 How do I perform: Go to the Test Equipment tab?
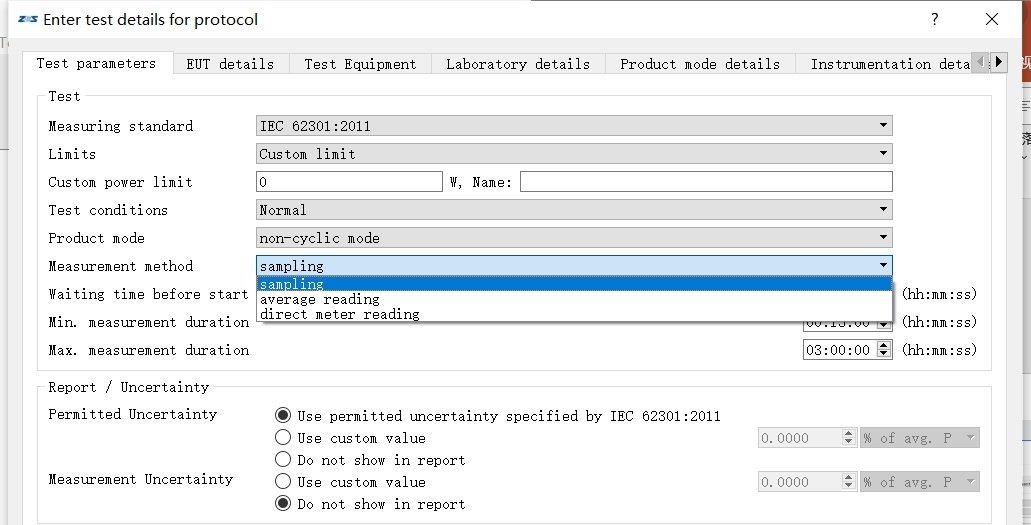[x=360, y=64]
